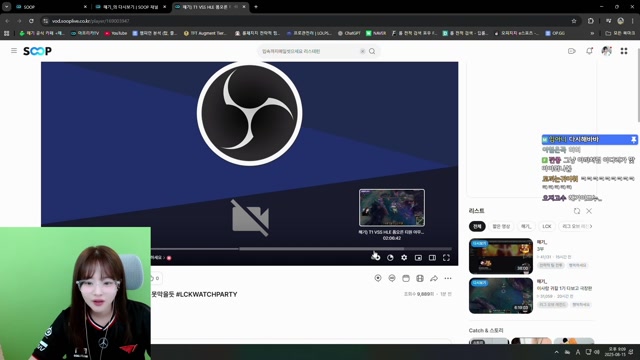Click the SOOP logo

click(x=37, y=51)
